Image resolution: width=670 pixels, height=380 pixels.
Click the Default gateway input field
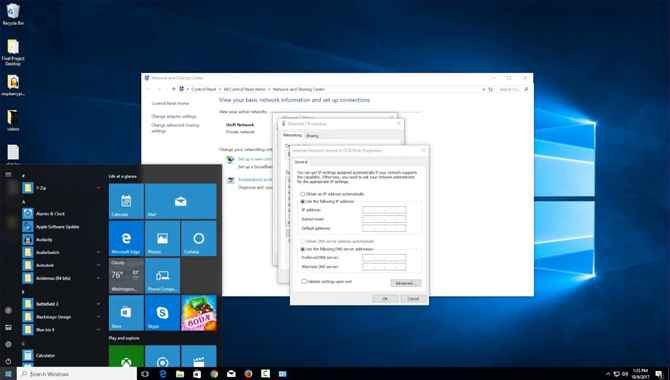click(x=384, y=228)
